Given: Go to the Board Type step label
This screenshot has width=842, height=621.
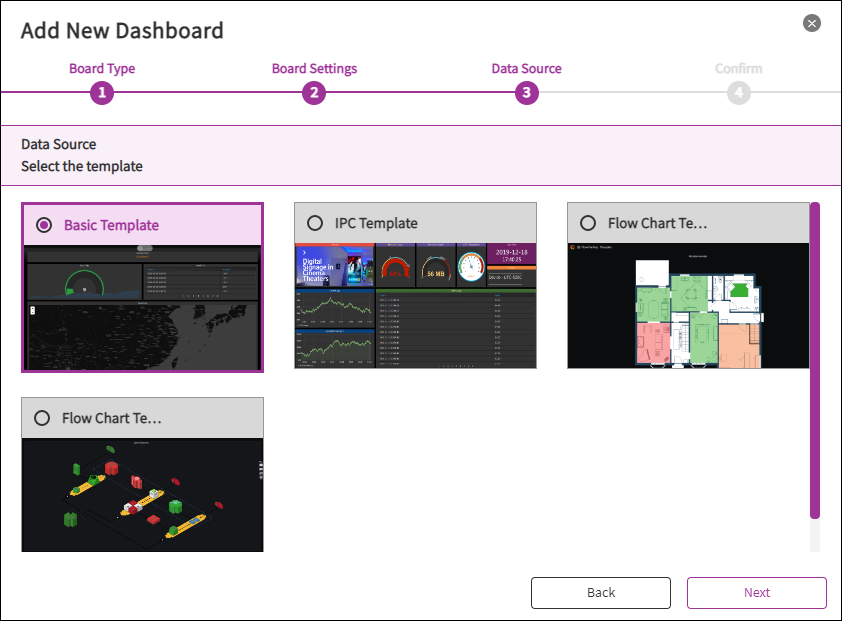Looking at the screenshot, I should (x=102, y=69).
